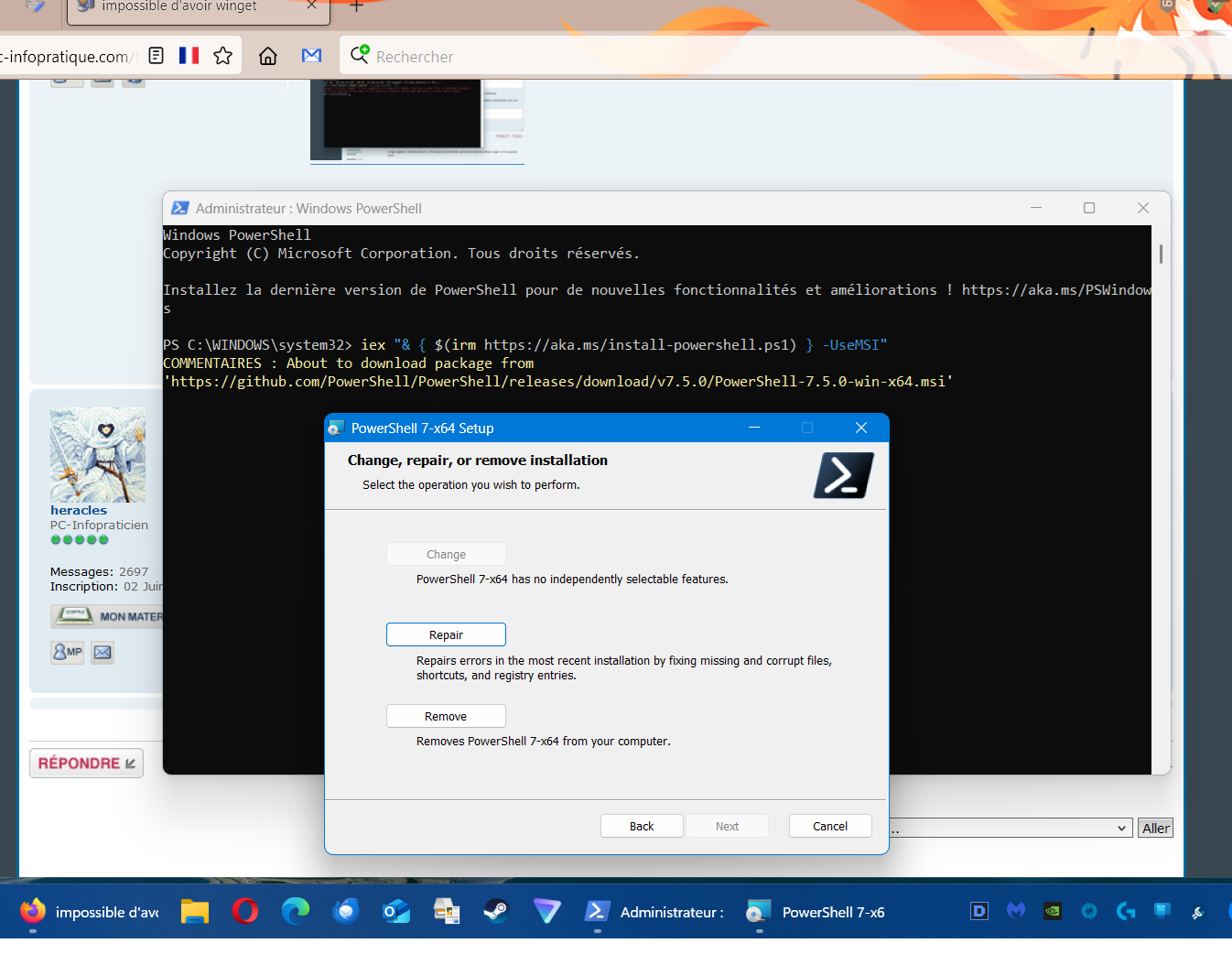Screen dimensions: 1232x954
Task: Open the forum jump dropdown beside Aller
Action: pyautogui.click(x=1010, y=828)
